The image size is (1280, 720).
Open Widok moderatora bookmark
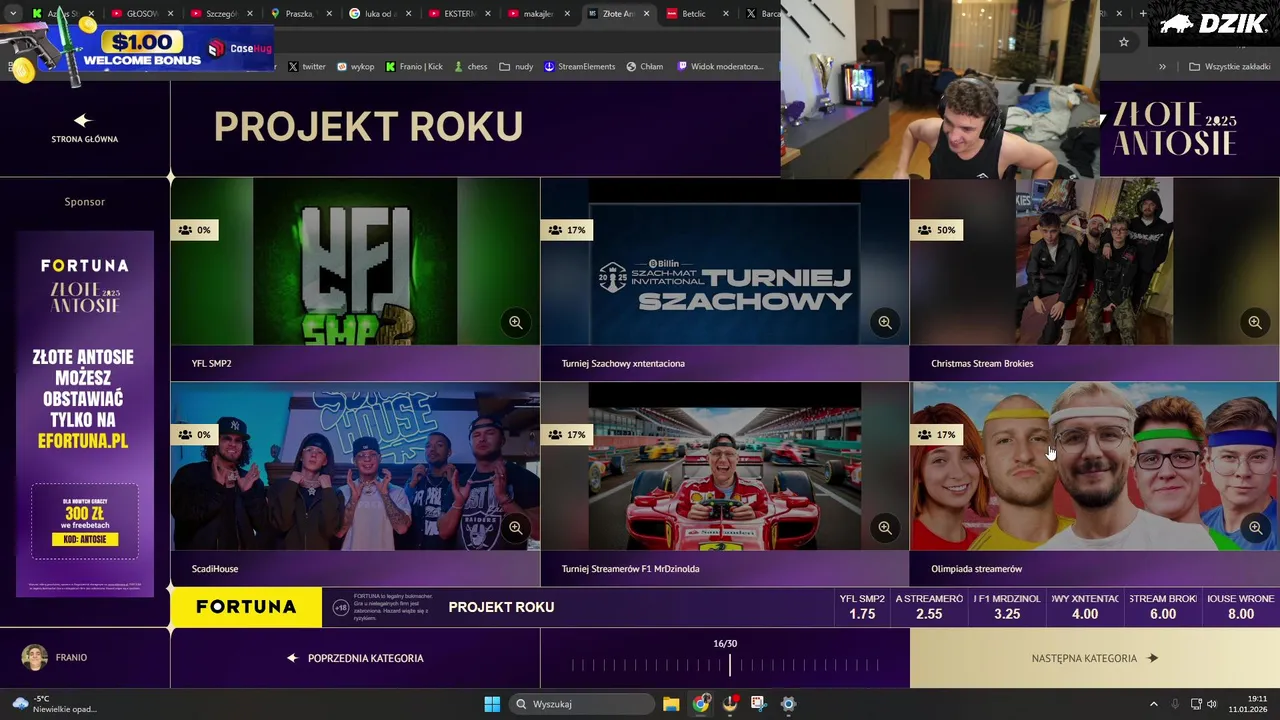point(720,66)
